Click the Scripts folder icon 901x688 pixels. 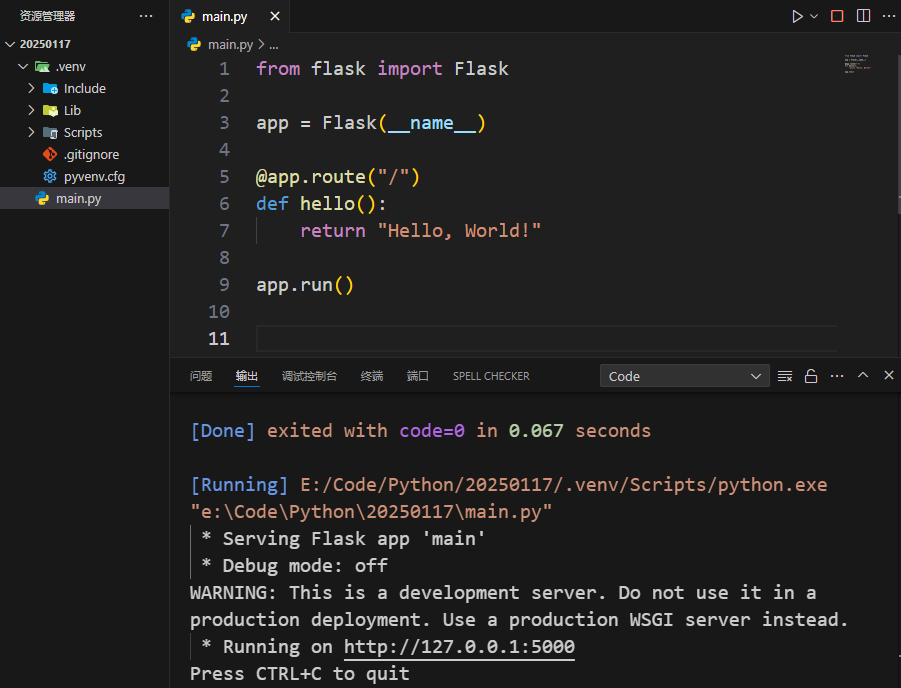pos(51,133)
